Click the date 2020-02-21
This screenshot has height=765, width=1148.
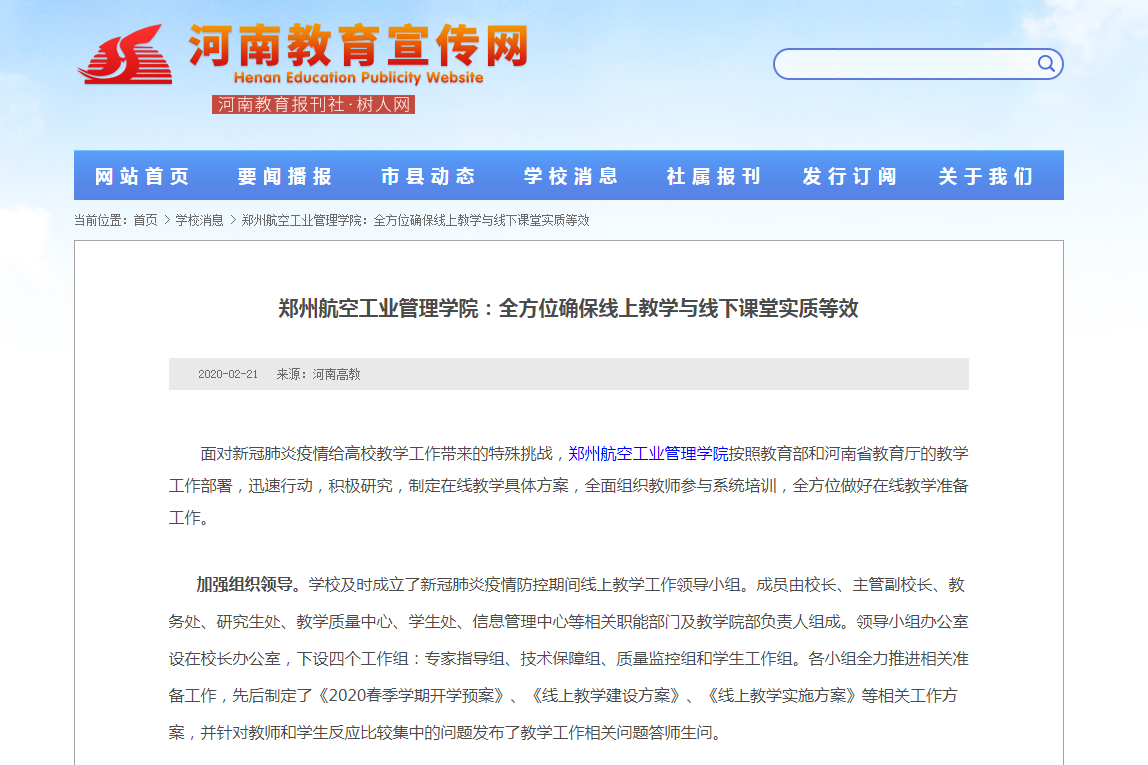tap(228, 374)
